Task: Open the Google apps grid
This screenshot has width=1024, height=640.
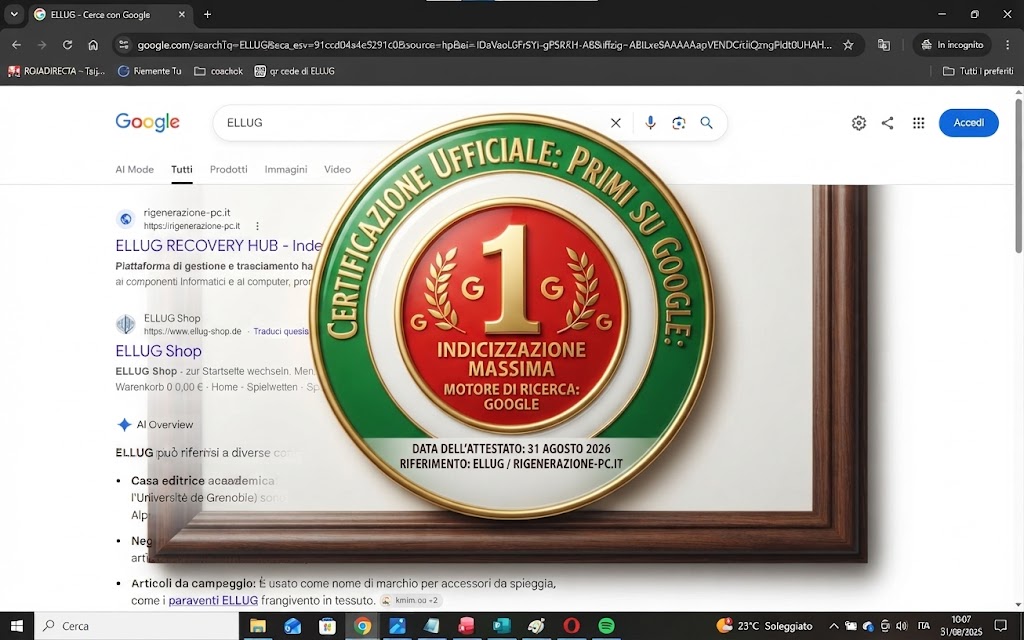Action: click(918, 123)
